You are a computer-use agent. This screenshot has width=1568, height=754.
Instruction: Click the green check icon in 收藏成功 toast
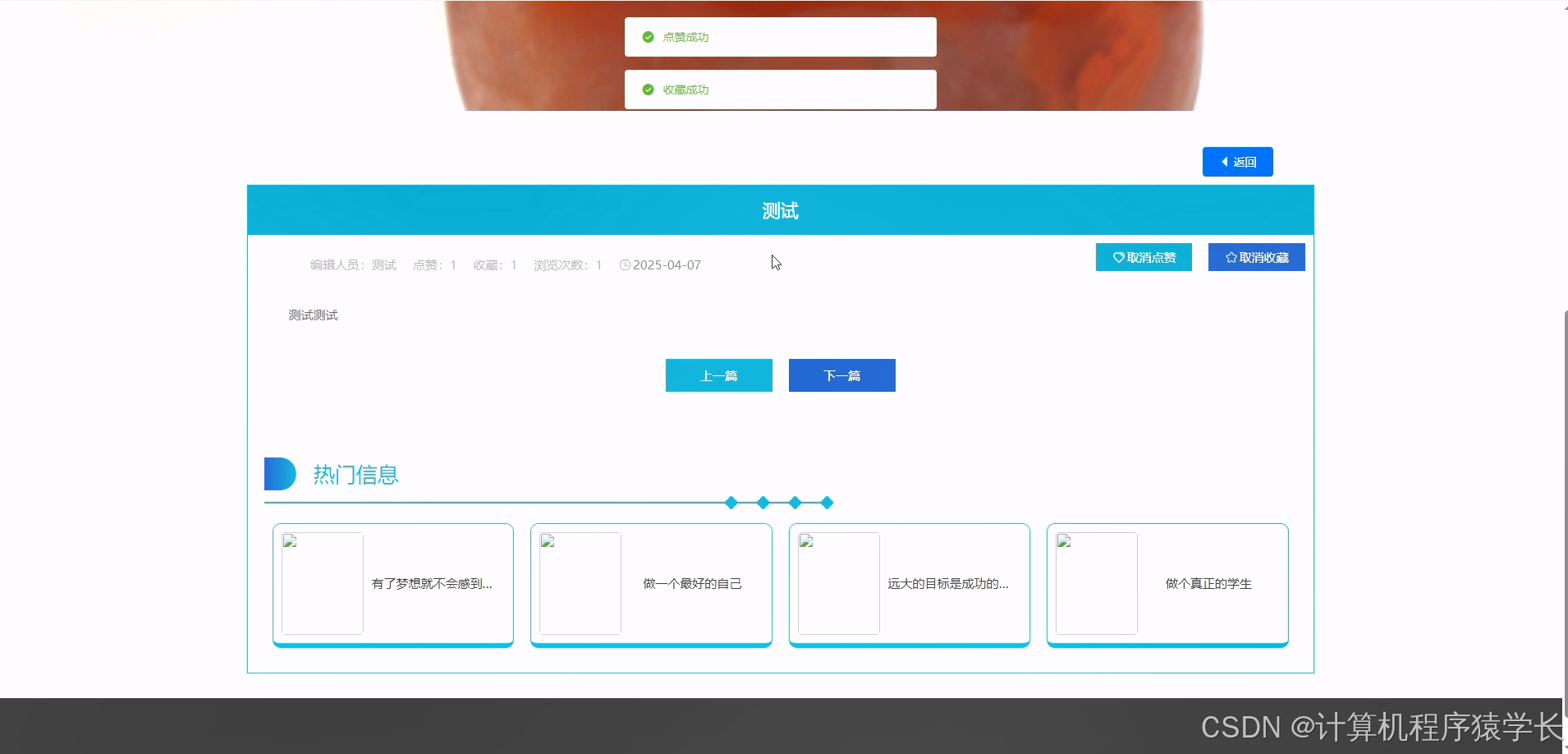[x=648, y=90]
